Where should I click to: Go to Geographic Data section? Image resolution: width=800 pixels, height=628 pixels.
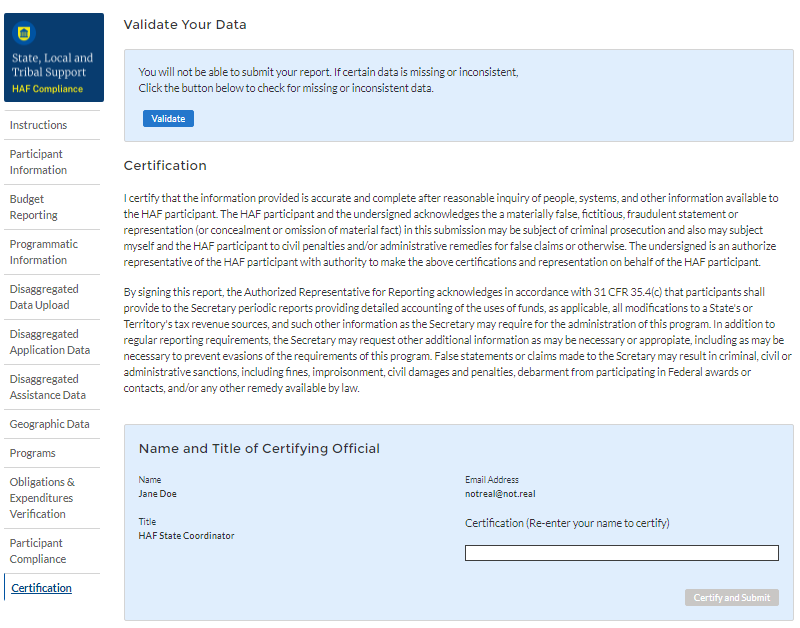tap(49, 424)
